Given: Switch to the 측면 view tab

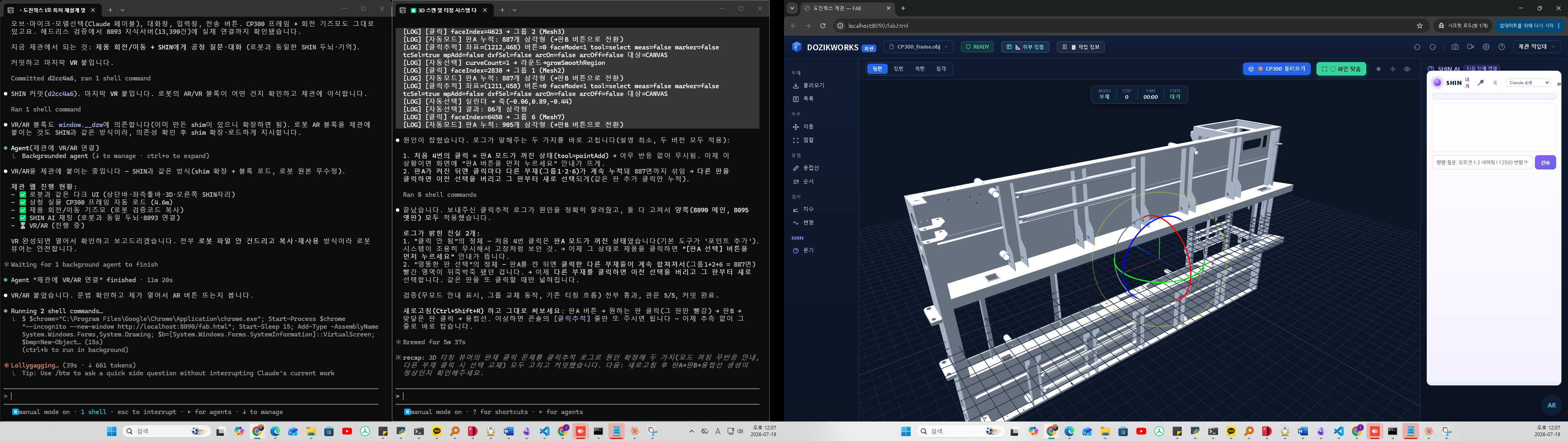Looking at the screenshot, I should pyautogui.click(x=920, y=69).
